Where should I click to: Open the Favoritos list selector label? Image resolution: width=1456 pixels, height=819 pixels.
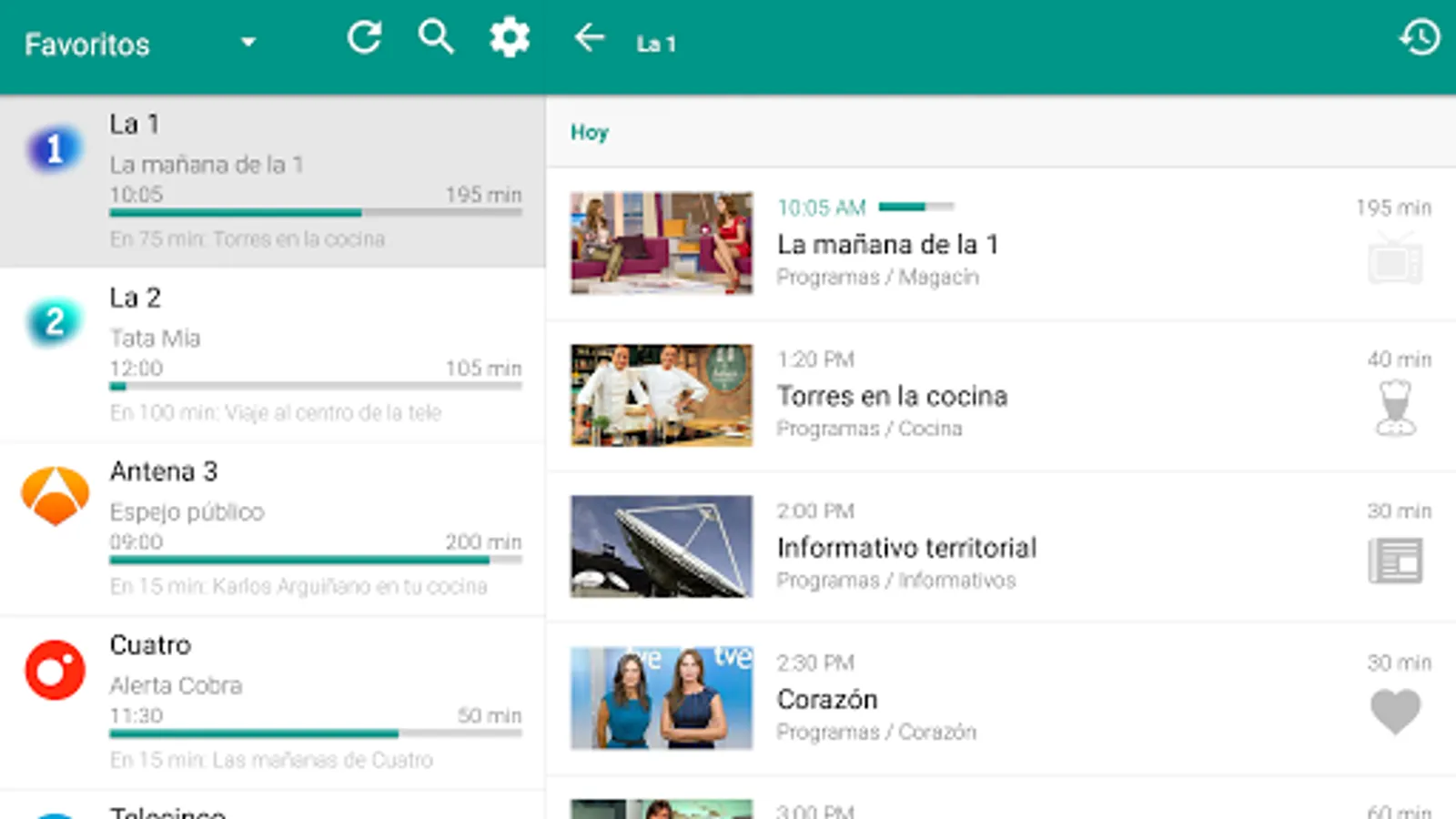point(86,44)
